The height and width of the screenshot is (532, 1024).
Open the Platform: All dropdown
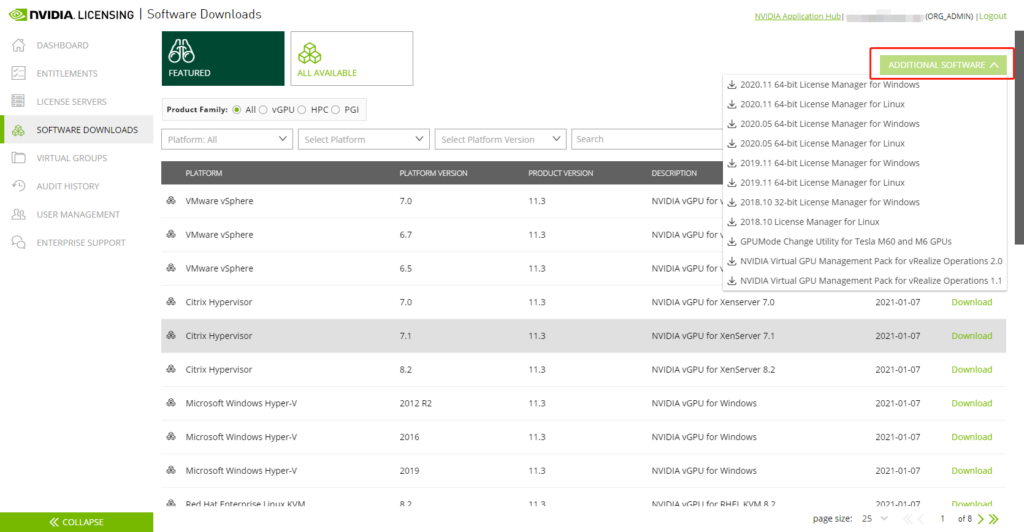(227, 139)
